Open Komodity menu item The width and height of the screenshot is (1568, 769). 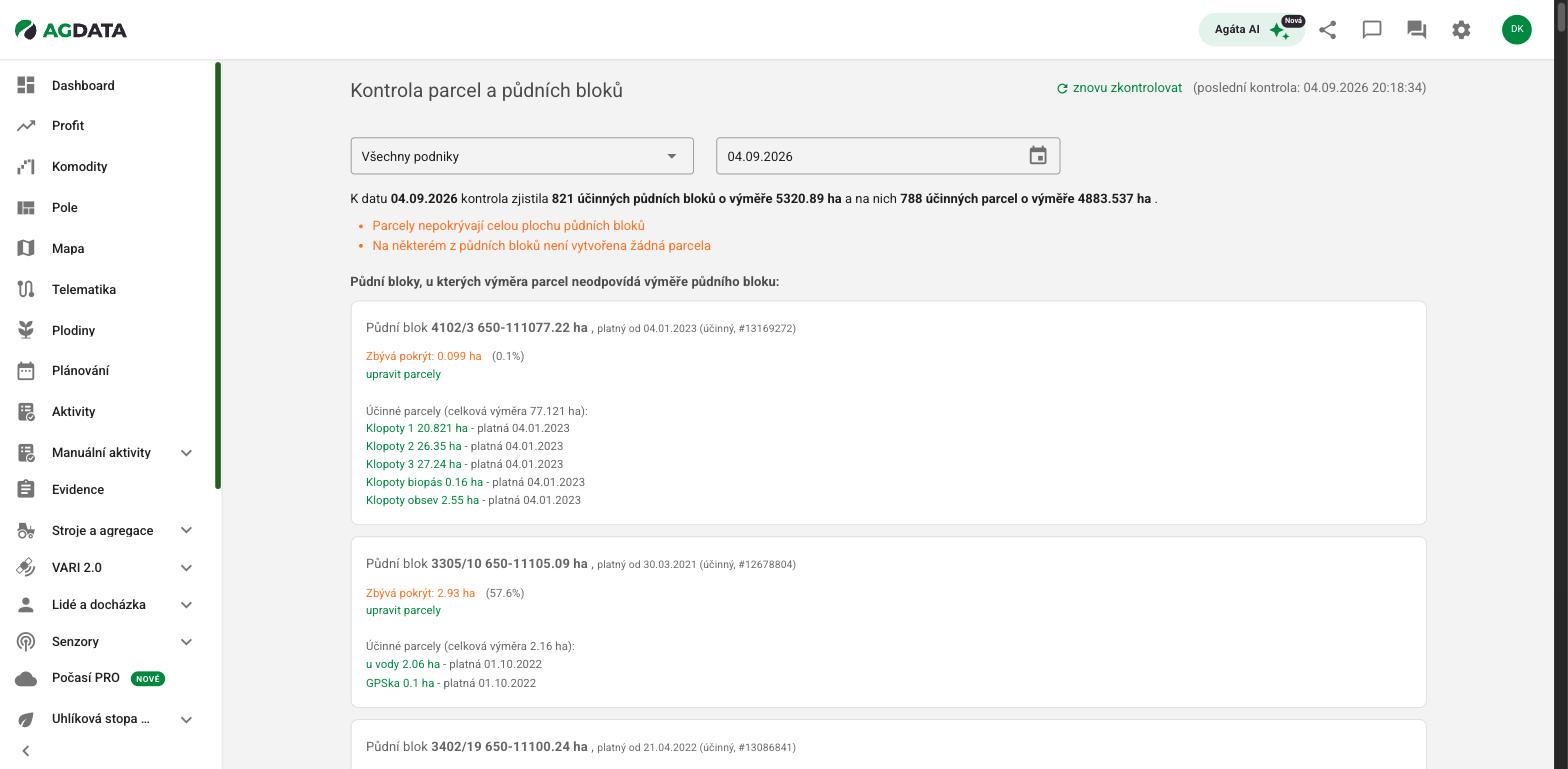pos(79,167)
